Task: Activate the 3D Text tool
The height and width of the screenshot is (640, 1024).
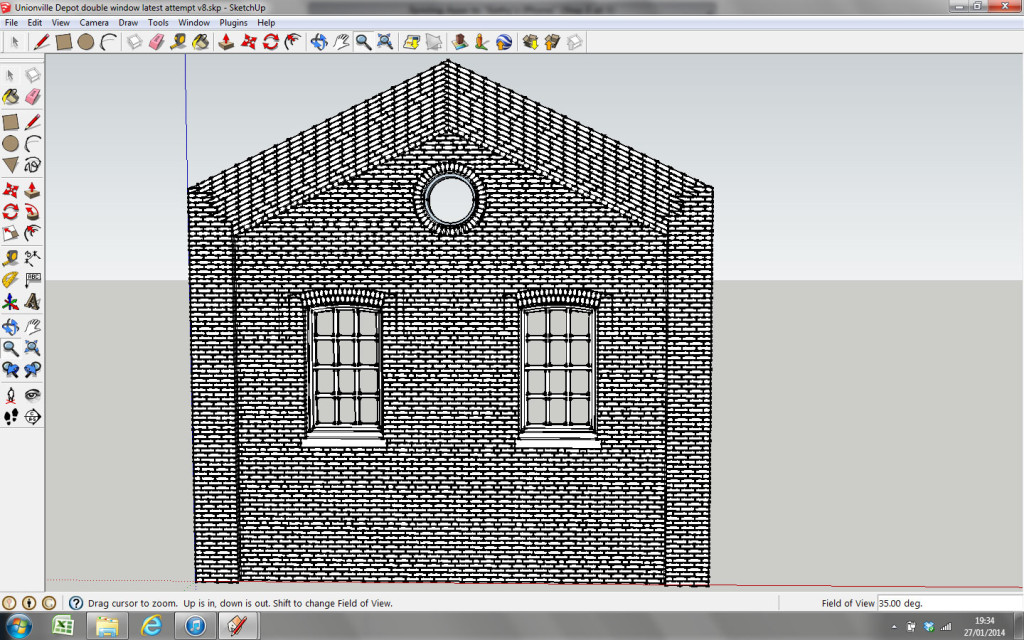Action: (32, 302)
